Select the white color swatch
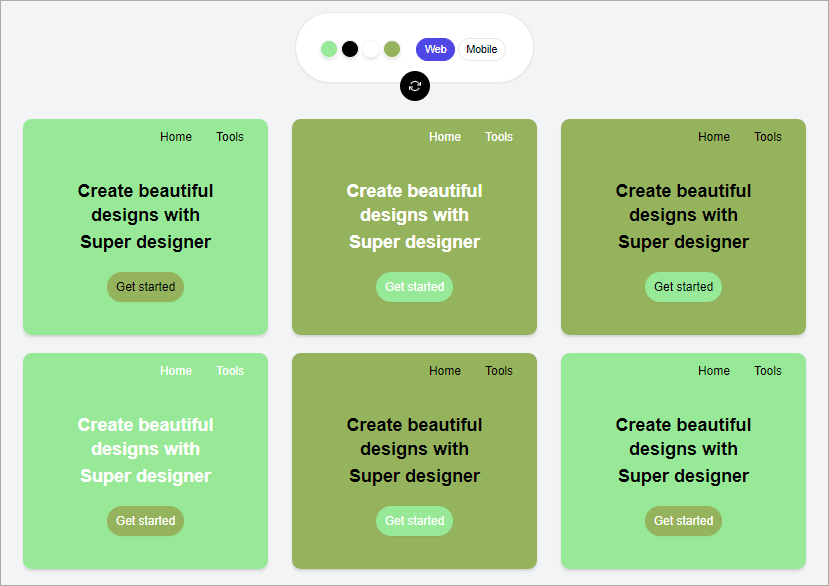829x586 pixels. (370, 48)
